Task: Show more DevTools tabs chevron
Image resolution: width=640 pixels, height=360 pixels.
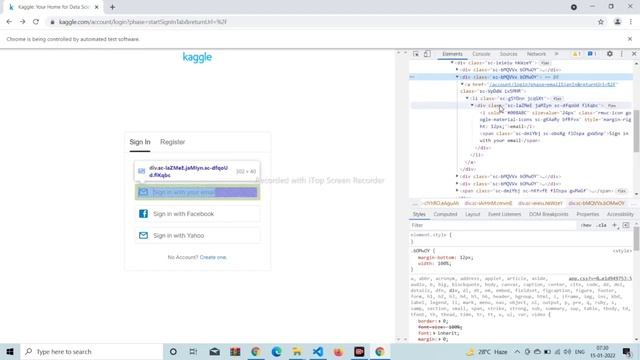Action: click(x=556, y=54)
